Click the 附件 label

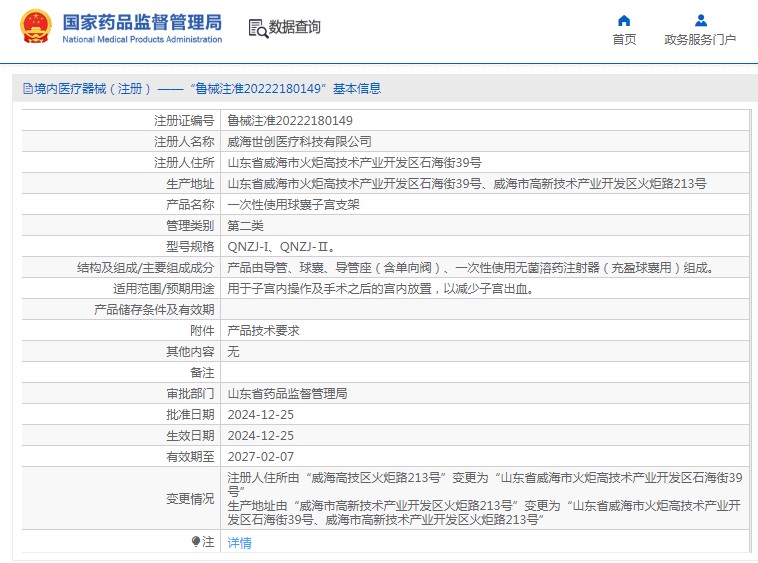pos(202,331)
